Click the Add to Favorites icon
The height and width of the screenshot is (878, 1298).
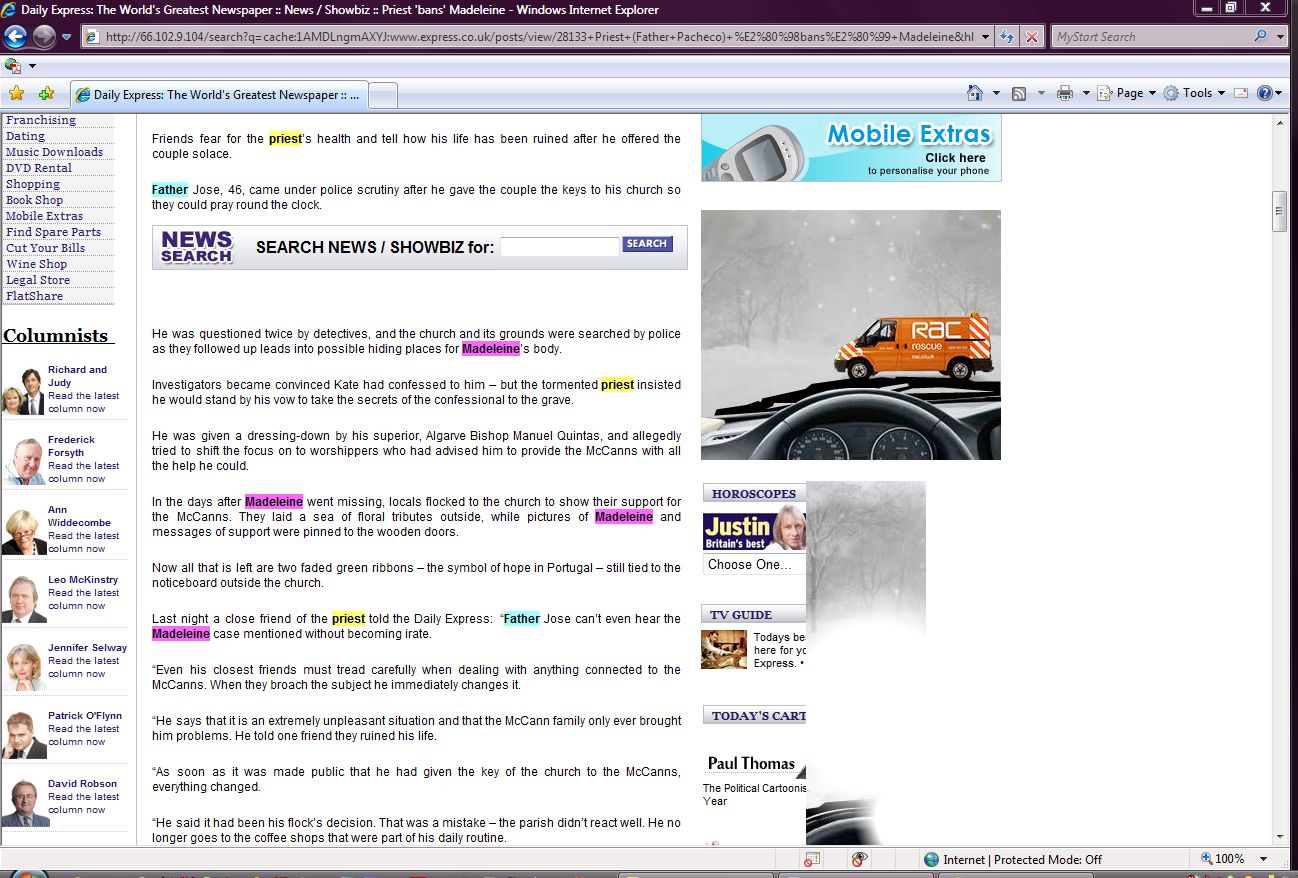(x=46, y=94)
